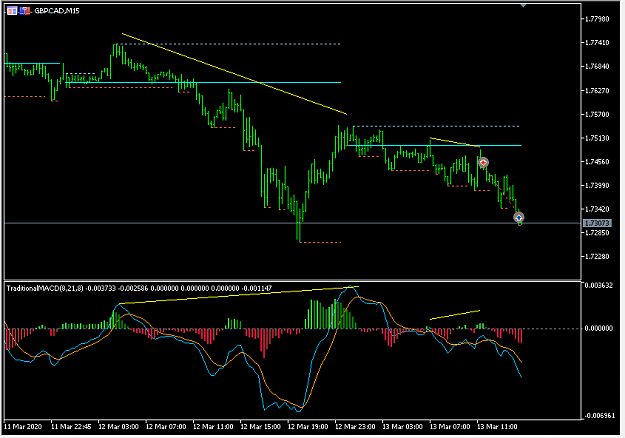The image size is (625, 438).
Task: Click price scale value 1.76840
Action: 597,67
